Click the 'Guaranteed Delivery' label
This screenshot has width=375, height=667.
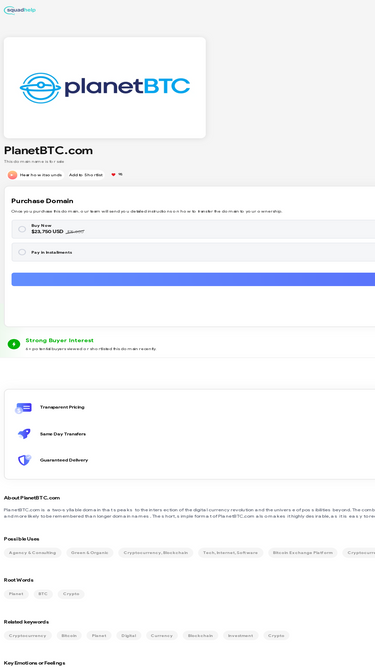(x=64, y=460)
